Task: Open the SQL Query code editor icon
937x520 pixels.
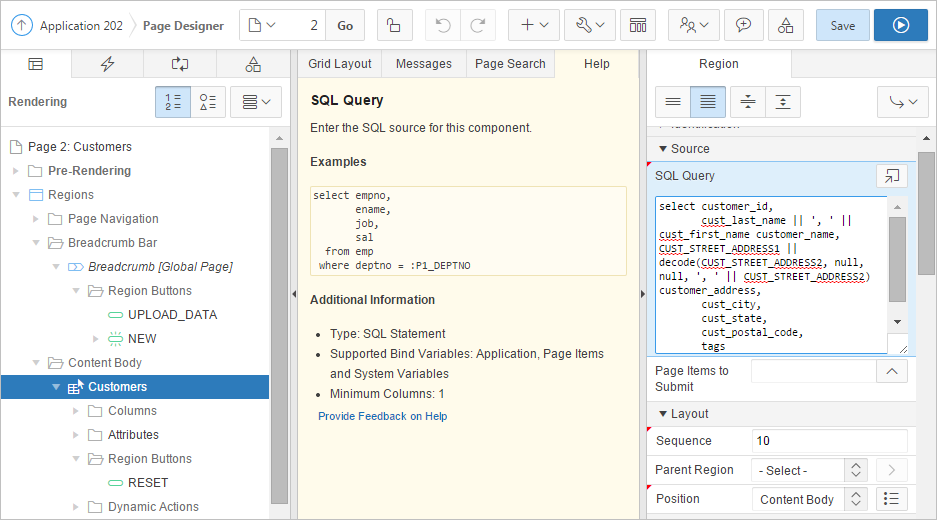Action: [891, 176]
